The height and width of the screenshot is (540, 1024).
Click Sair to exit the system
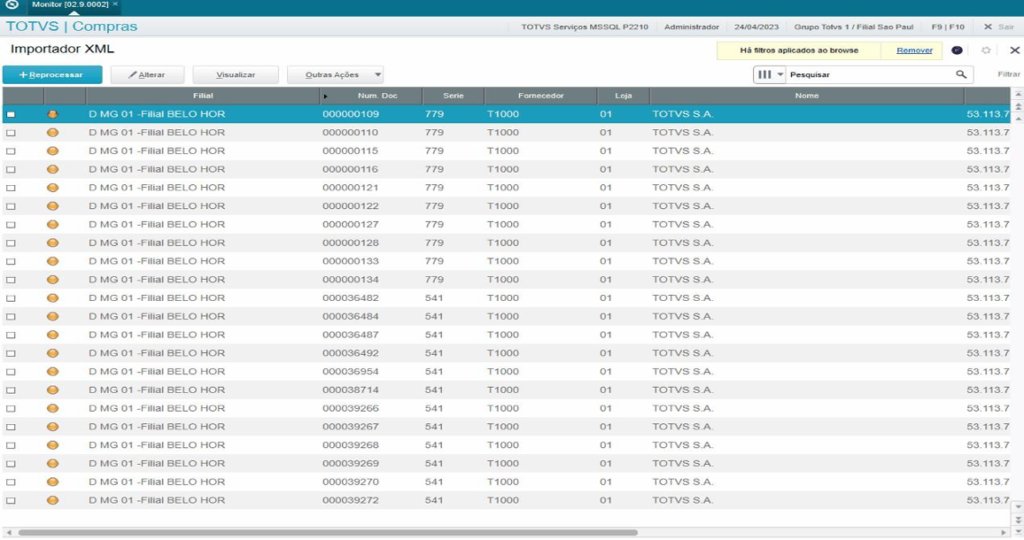[x=1000, y=27]
